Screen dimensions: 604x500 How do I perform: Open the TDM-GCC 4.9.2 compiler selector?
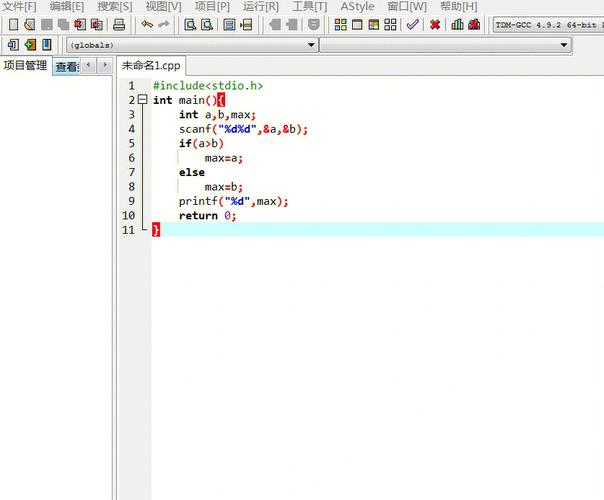(x=548, y=25)
